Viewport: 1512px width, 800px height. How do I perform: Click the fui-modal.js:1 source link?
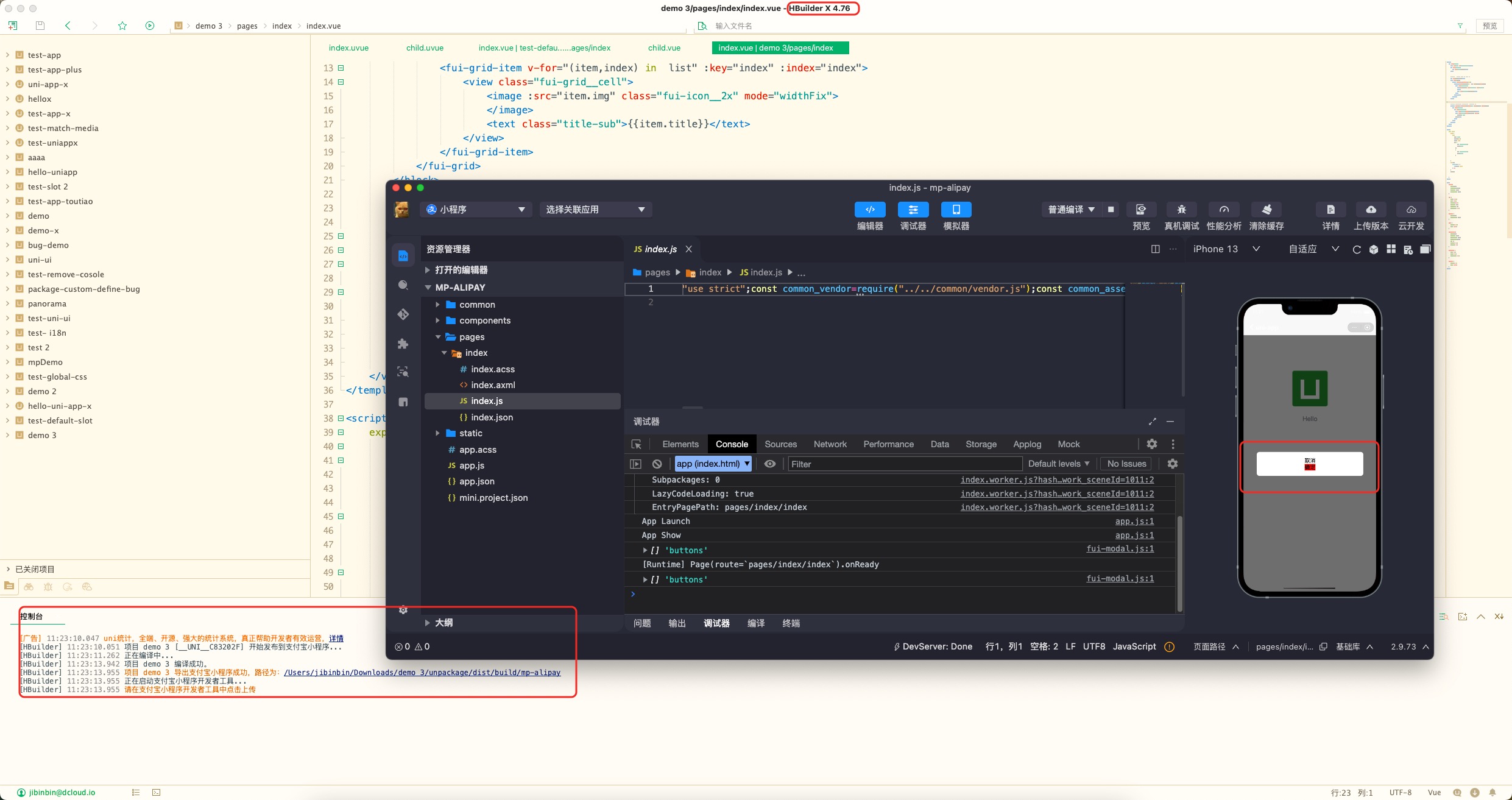click(x=1120, y=549)
